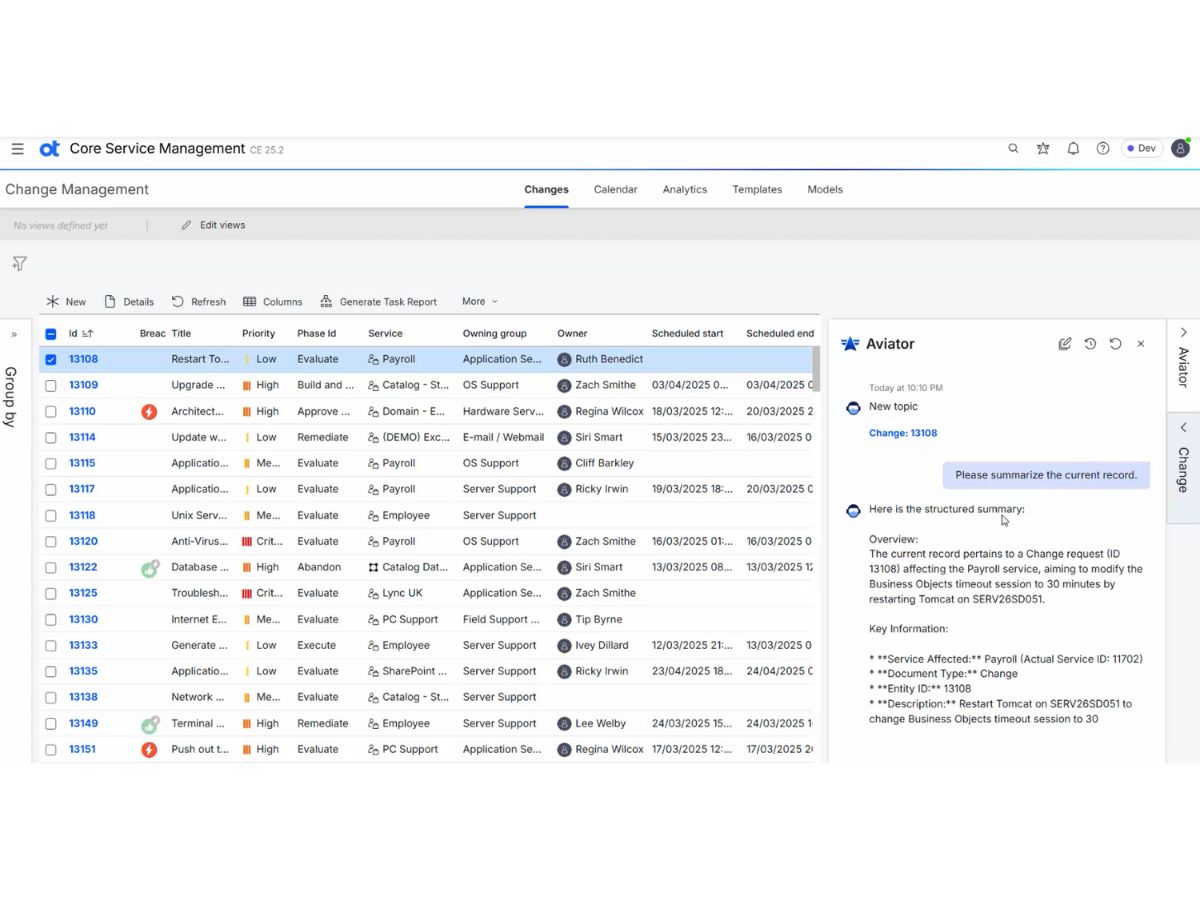Click the Change: 13108 link in Aviator

point(903,433)
